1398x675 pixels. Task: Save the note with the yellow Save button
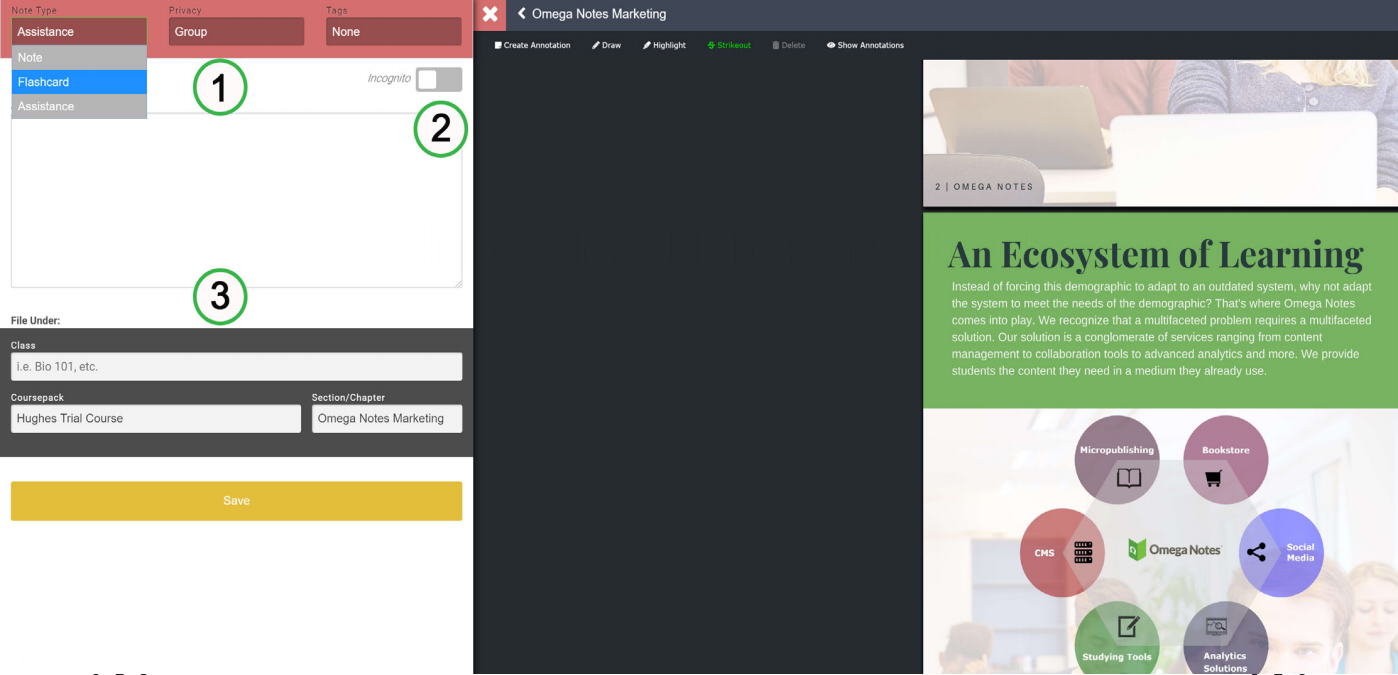236,501
